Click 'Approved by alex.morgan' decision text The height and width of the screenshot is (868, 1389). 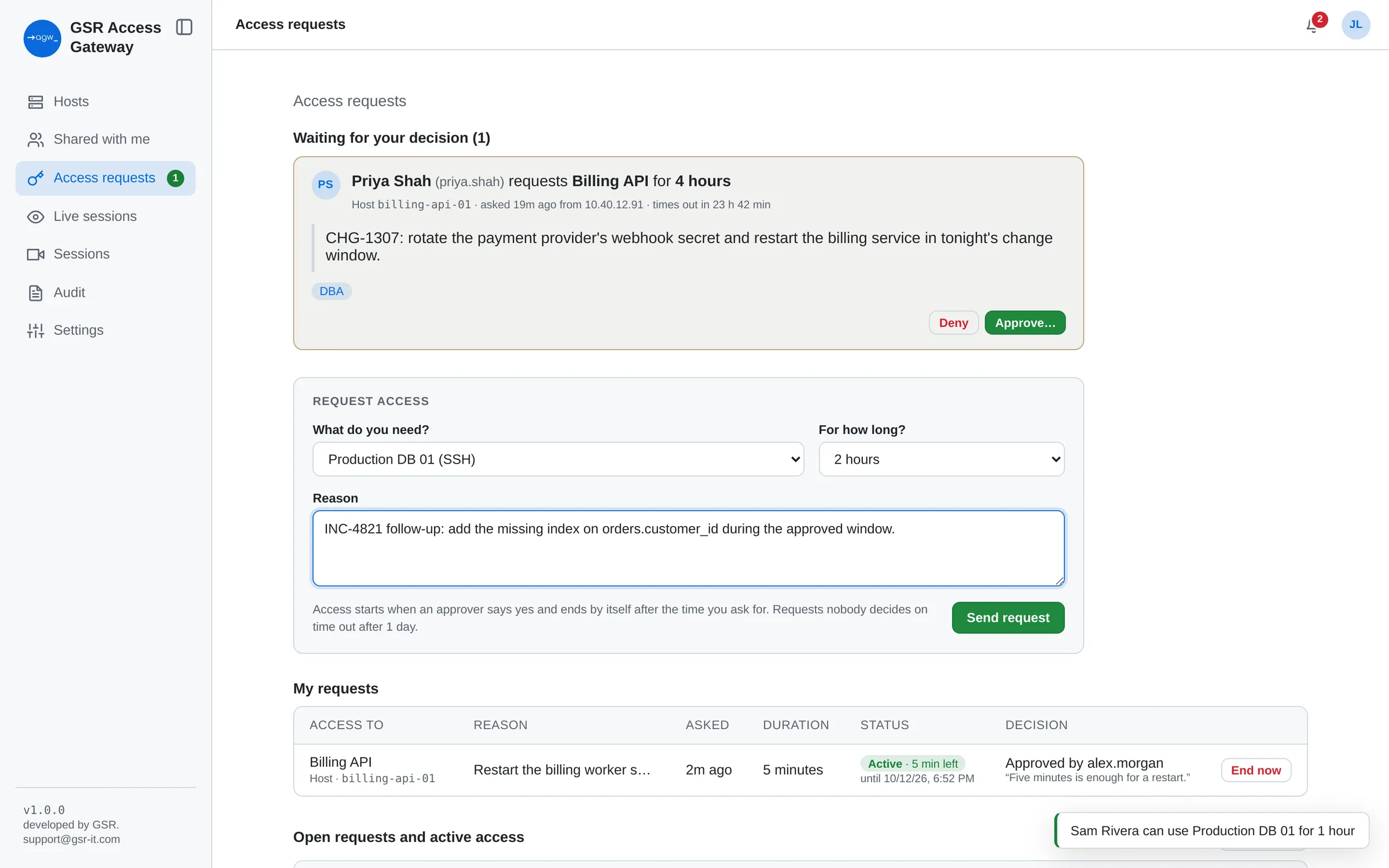1084,763
